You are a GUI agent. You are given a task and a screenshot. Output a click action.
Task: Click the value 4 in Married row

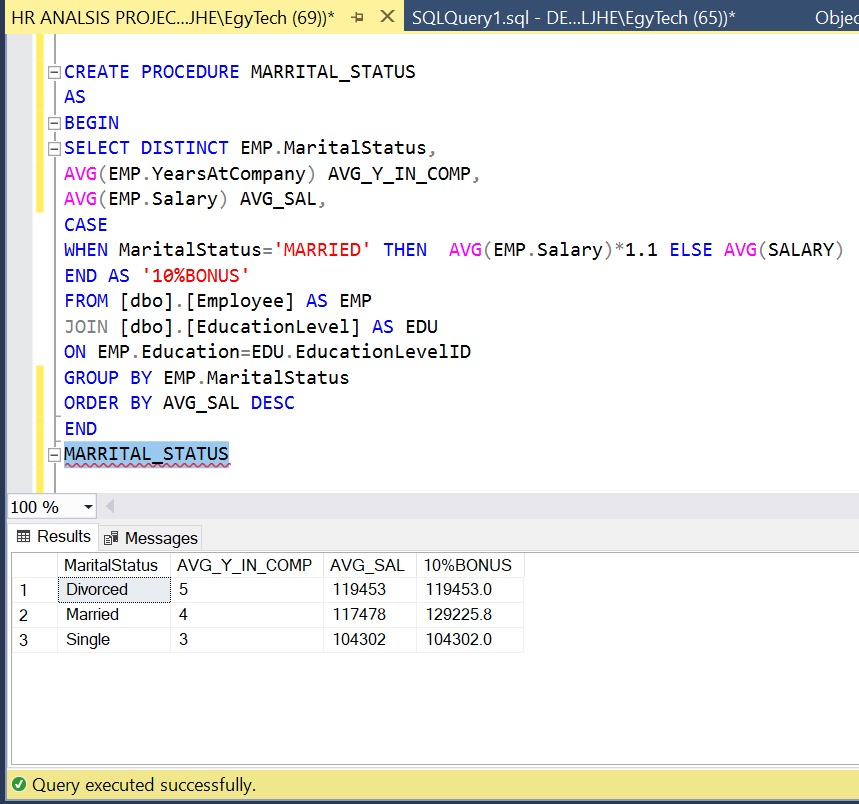tap(247, 615)
